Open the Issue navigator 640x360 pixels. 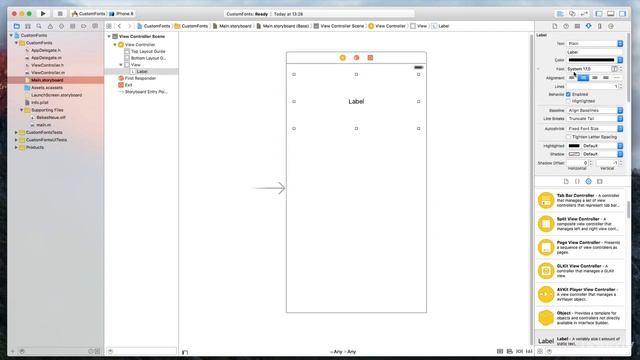[x=50, y=26]
